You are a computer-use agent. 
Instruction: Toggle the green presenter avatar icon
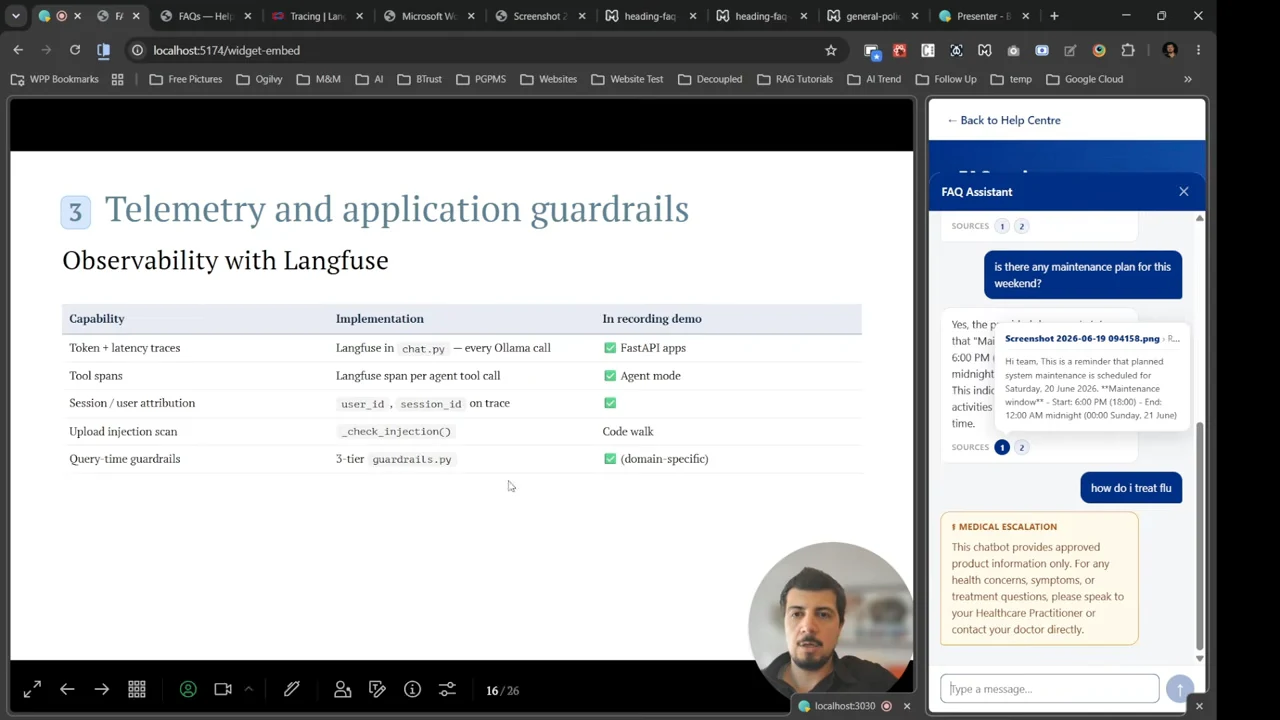188,689
